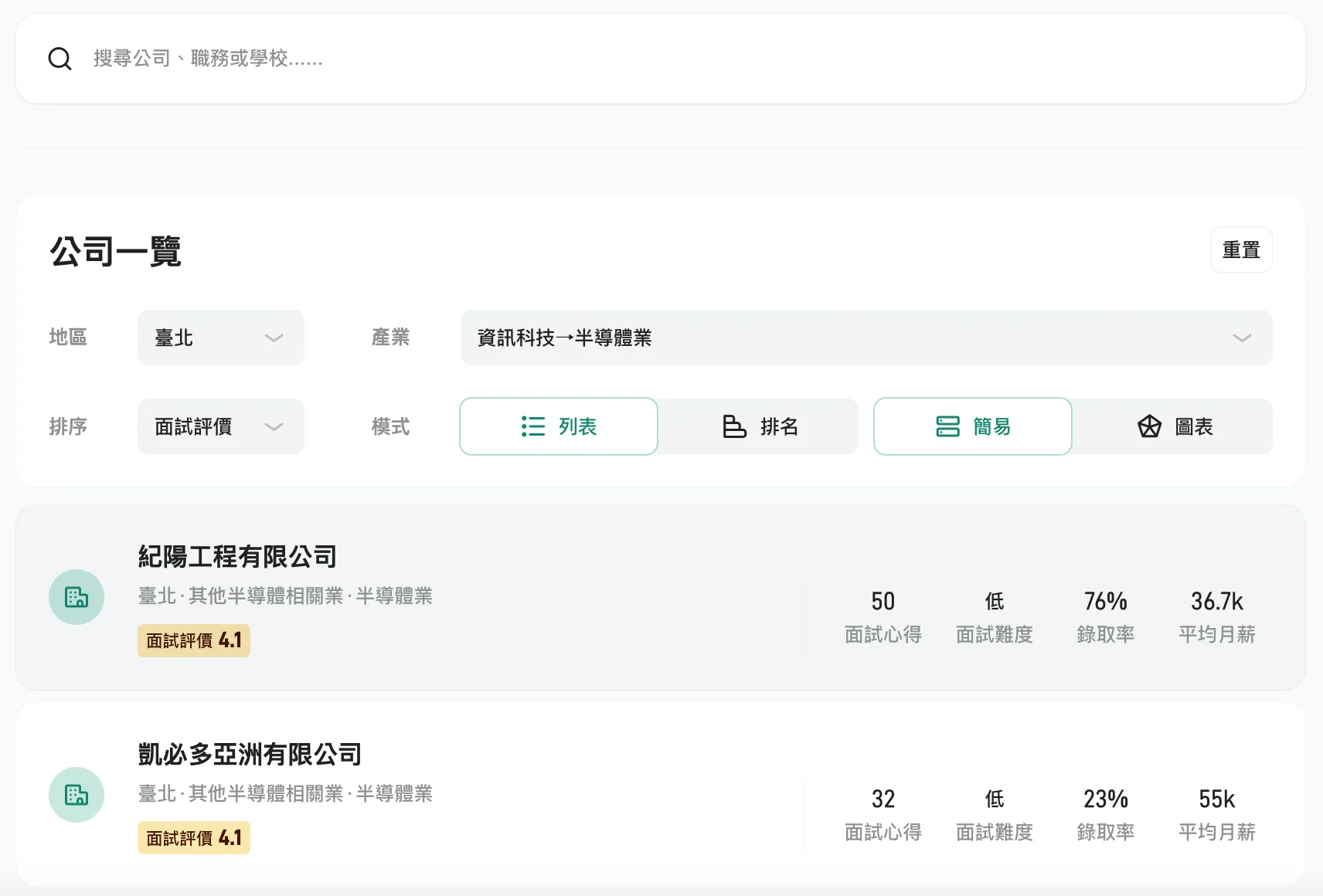Click the building icon for 紀陽工程有限公司

click(77, 597)
